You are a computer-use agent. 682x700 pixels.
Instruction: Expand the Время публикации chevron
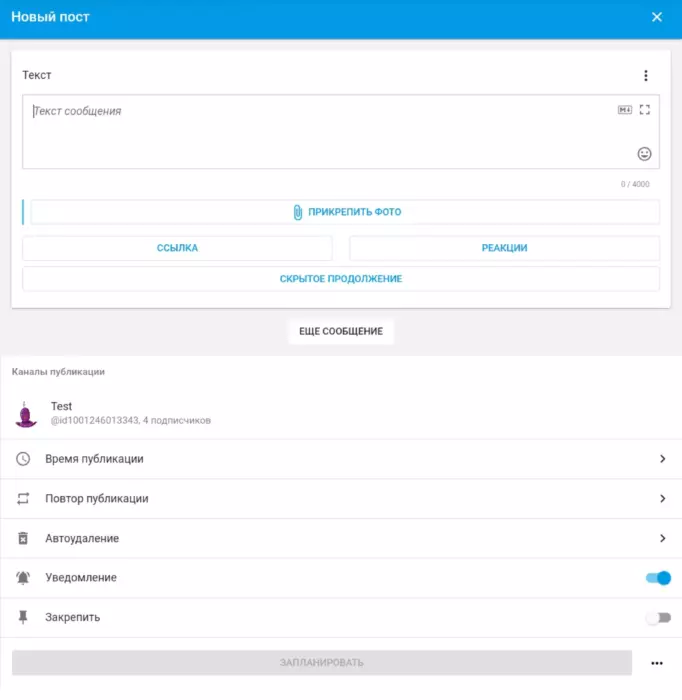(x=663, y=459)
